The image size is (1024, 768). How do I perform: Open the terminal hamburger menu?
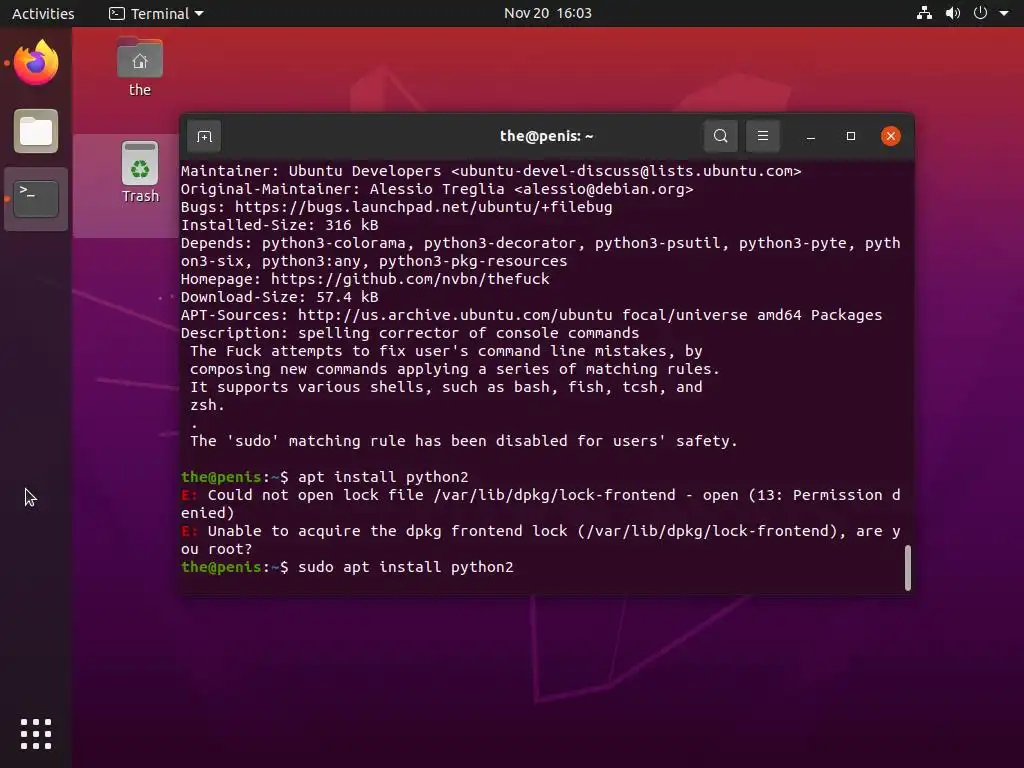point(762,136)
